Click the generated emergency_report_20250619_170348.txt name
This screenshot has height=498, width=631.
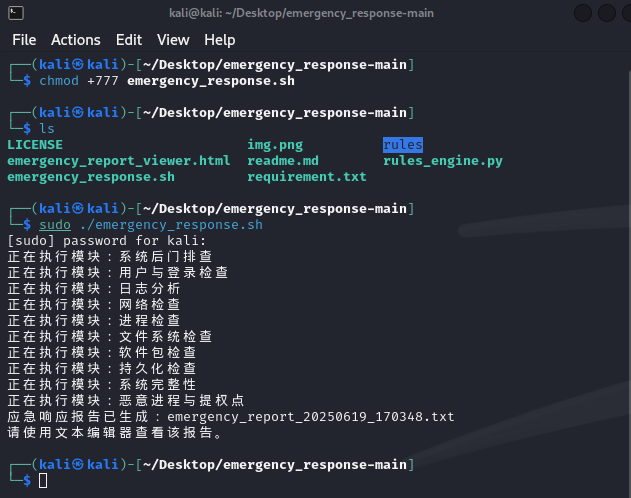point(311,417)
